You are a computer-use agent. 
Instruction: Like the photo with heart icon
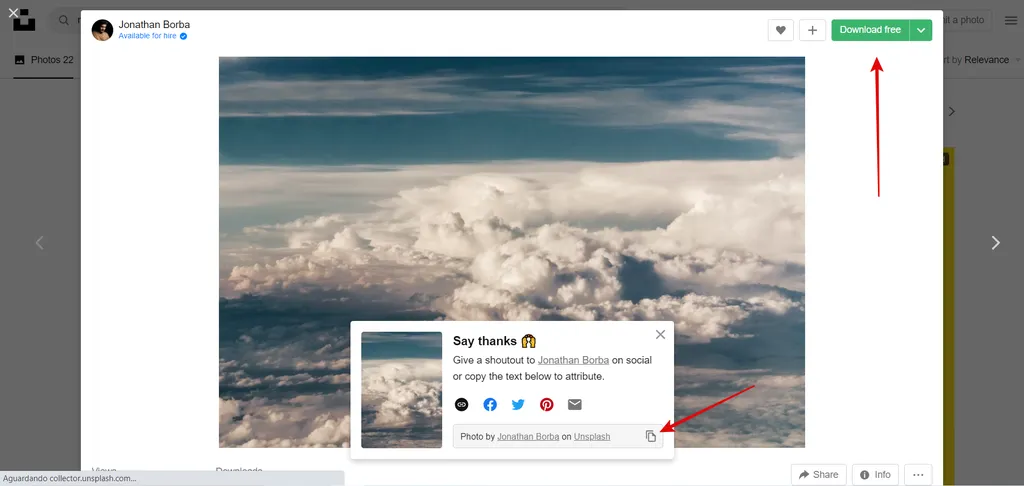780,30
